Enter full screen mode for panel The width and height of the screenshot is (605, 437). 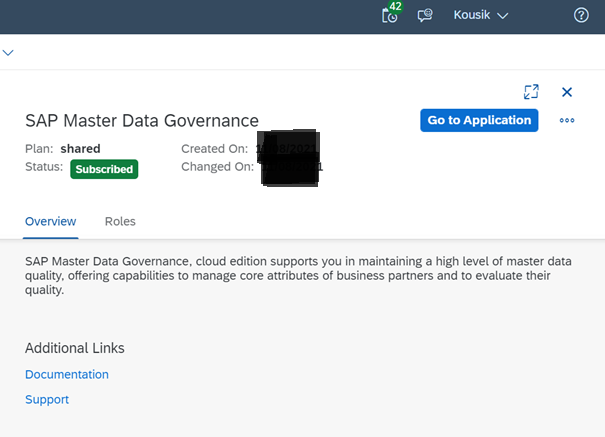[531, 92]
